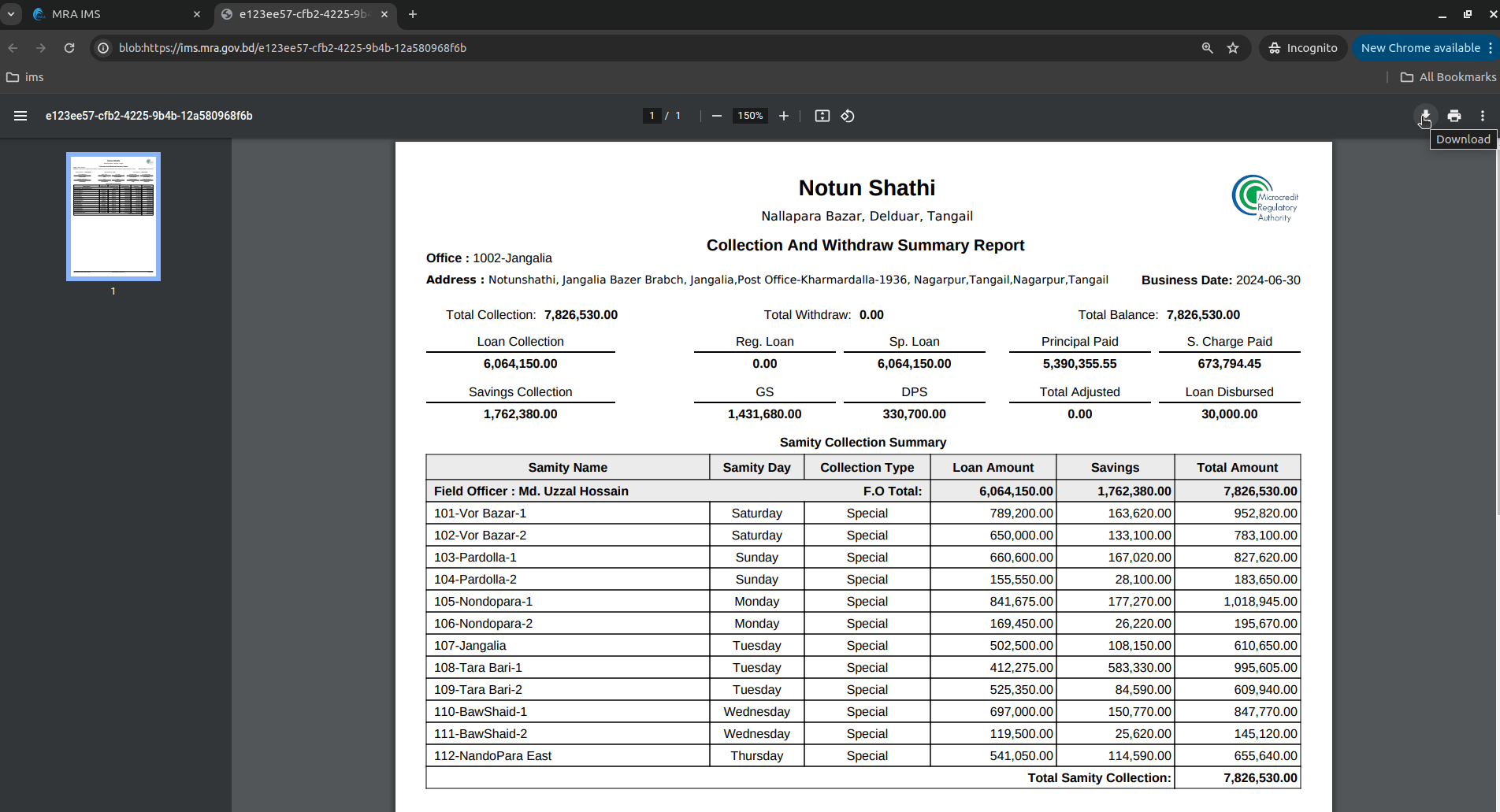Print the PDF report
The width and height of the screenshot is (1500, 812).
pos(1454,116)
